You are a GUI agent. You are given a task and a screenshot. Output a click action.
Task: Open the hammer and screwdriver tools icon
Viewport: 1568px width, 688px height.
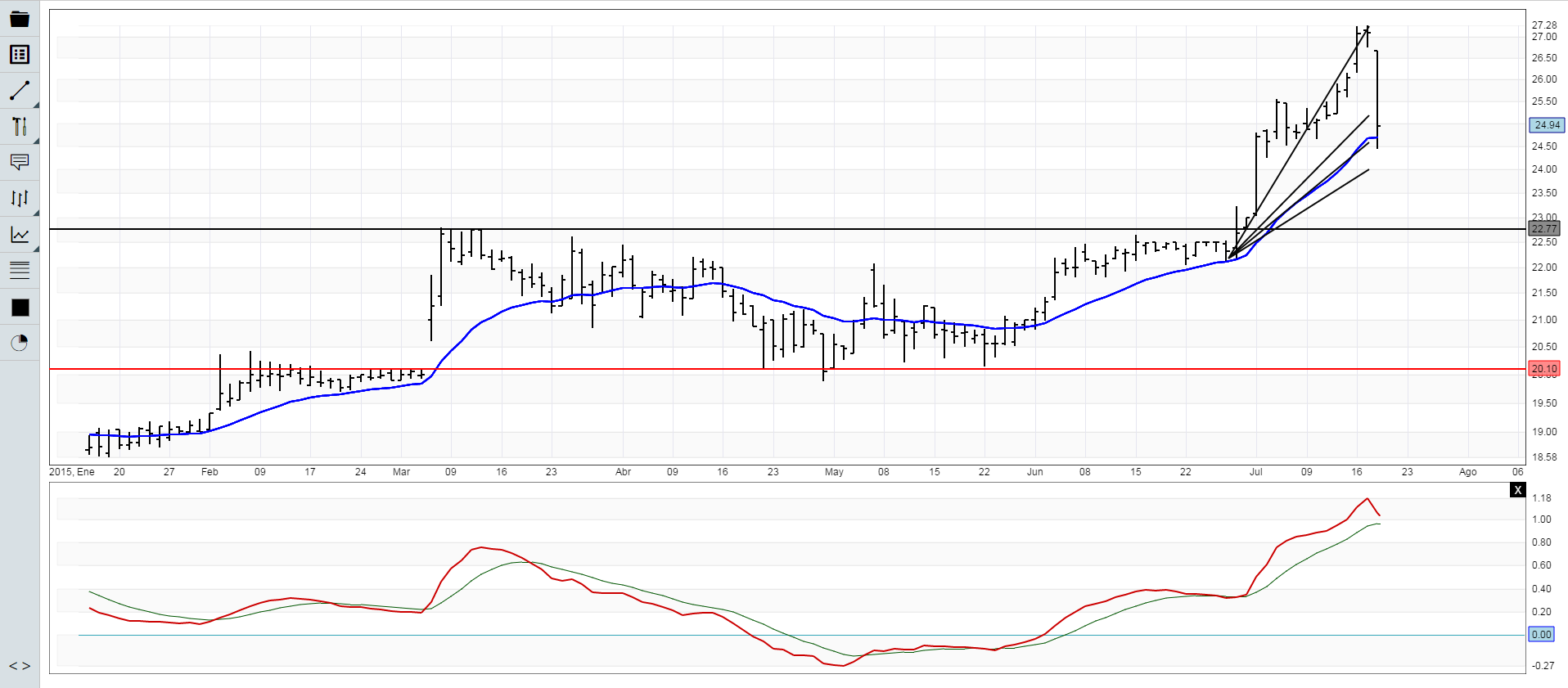coord(20,126)
